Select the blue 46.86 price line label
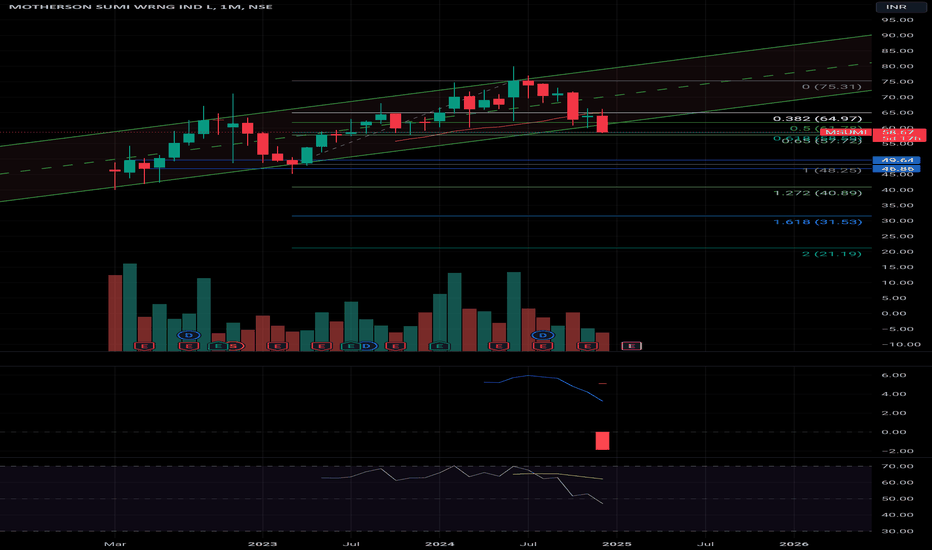 tap(896, 169)
